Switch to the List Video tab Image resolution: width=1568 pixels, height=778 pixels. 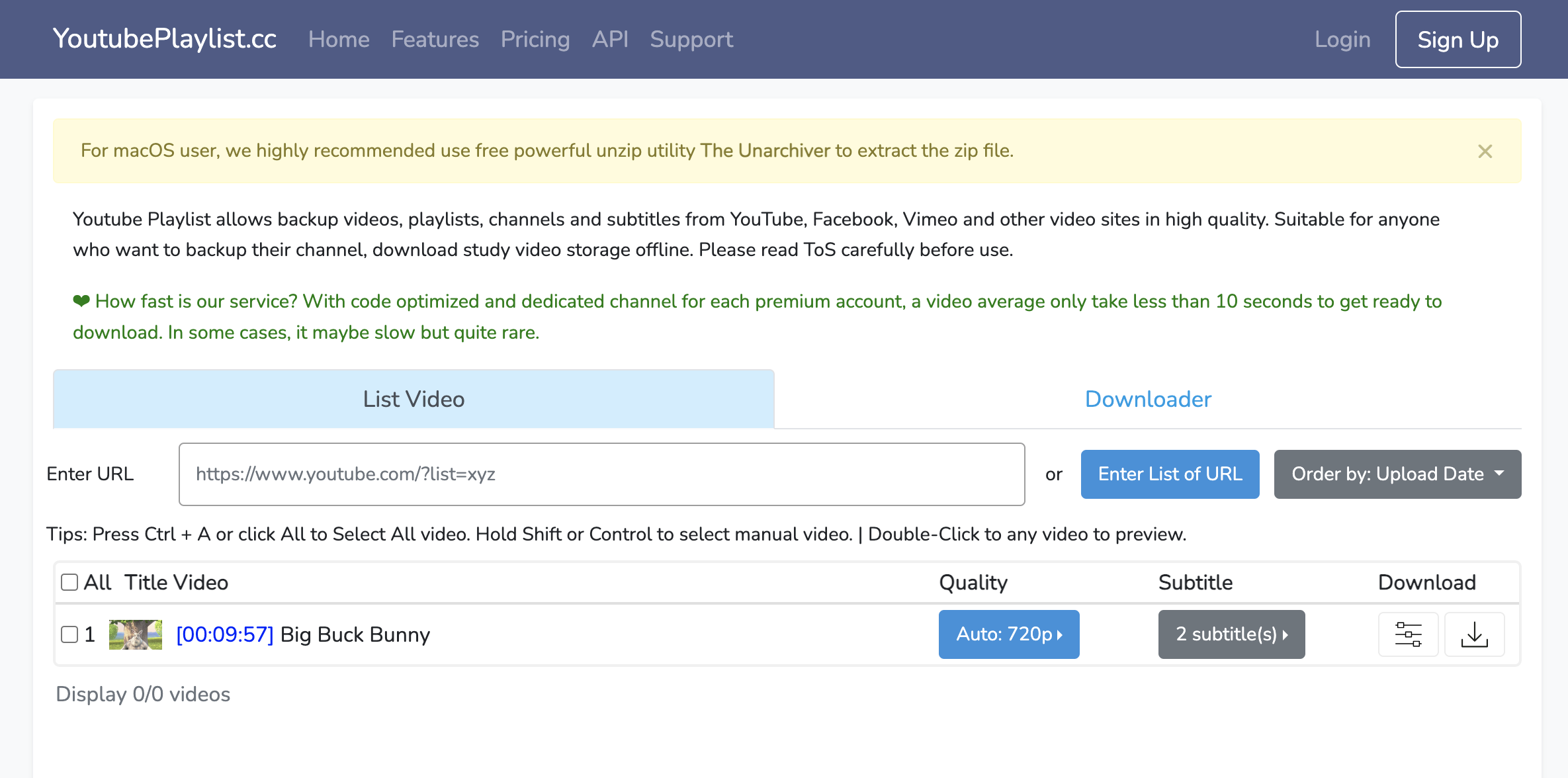pos(414,399)
